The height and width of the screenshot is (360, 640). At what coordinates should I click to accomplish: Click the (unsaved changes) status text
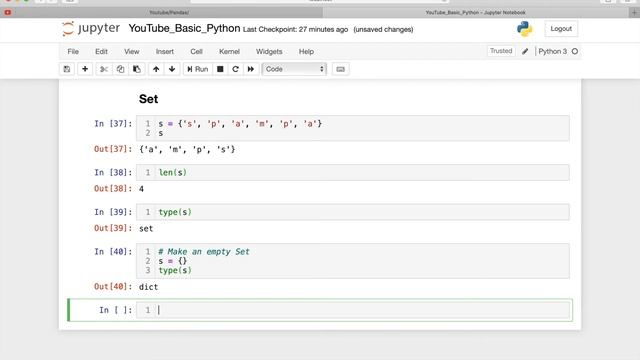pyautogui.click(x=383, y=29)
